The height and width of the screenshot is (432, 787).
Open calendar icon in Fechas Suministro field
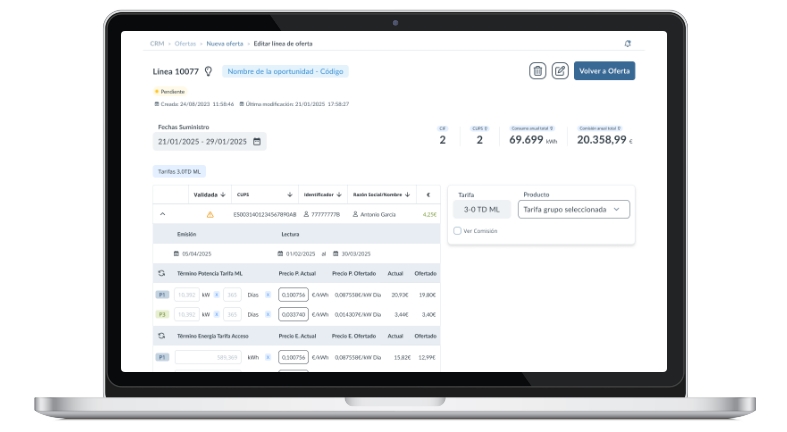point(257,142)
